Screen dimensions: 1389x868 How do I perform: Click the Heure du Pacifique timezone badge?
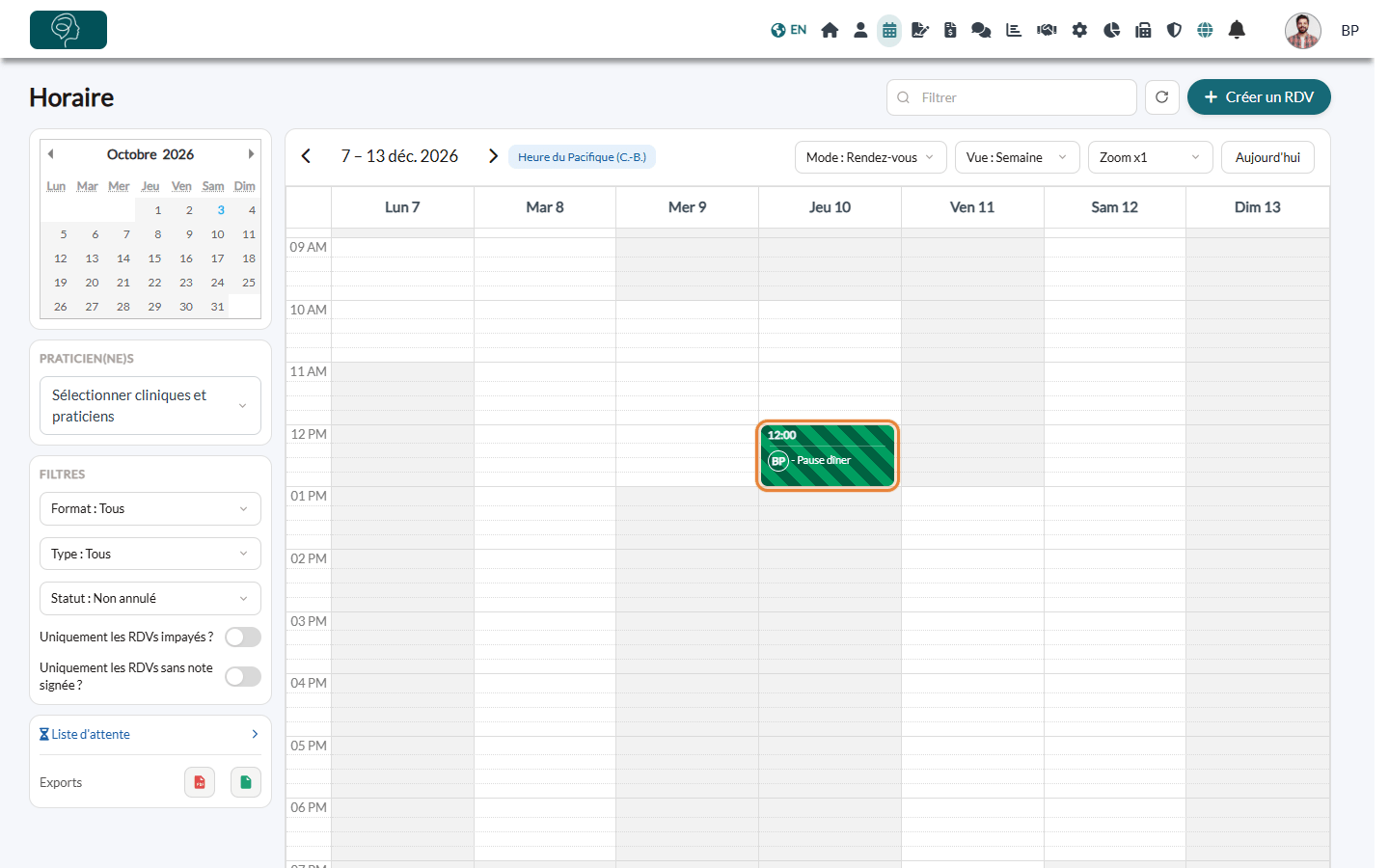582,157
